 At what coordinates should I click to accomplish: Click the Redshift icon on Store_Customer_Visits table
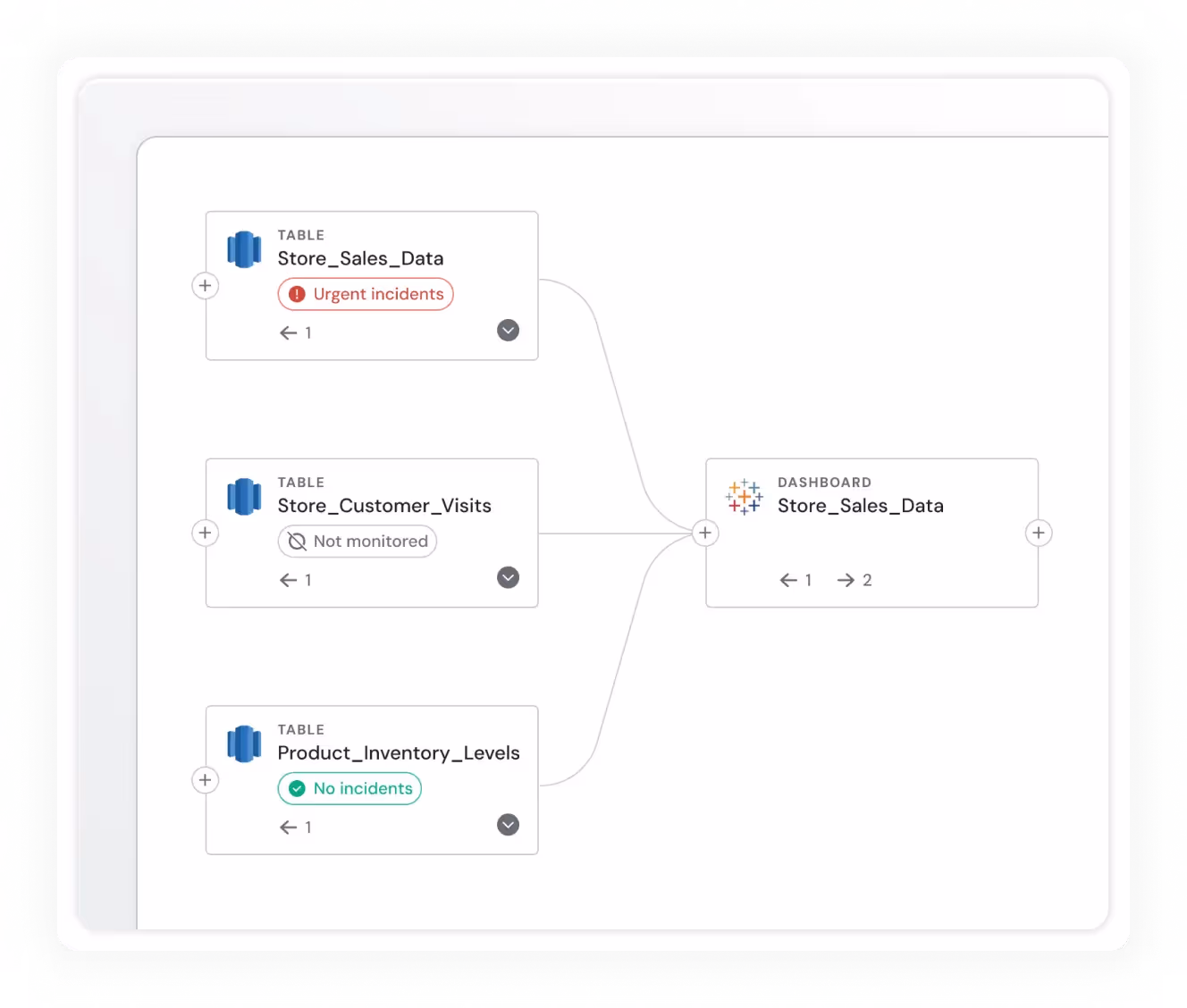click(x=244, y=497)
